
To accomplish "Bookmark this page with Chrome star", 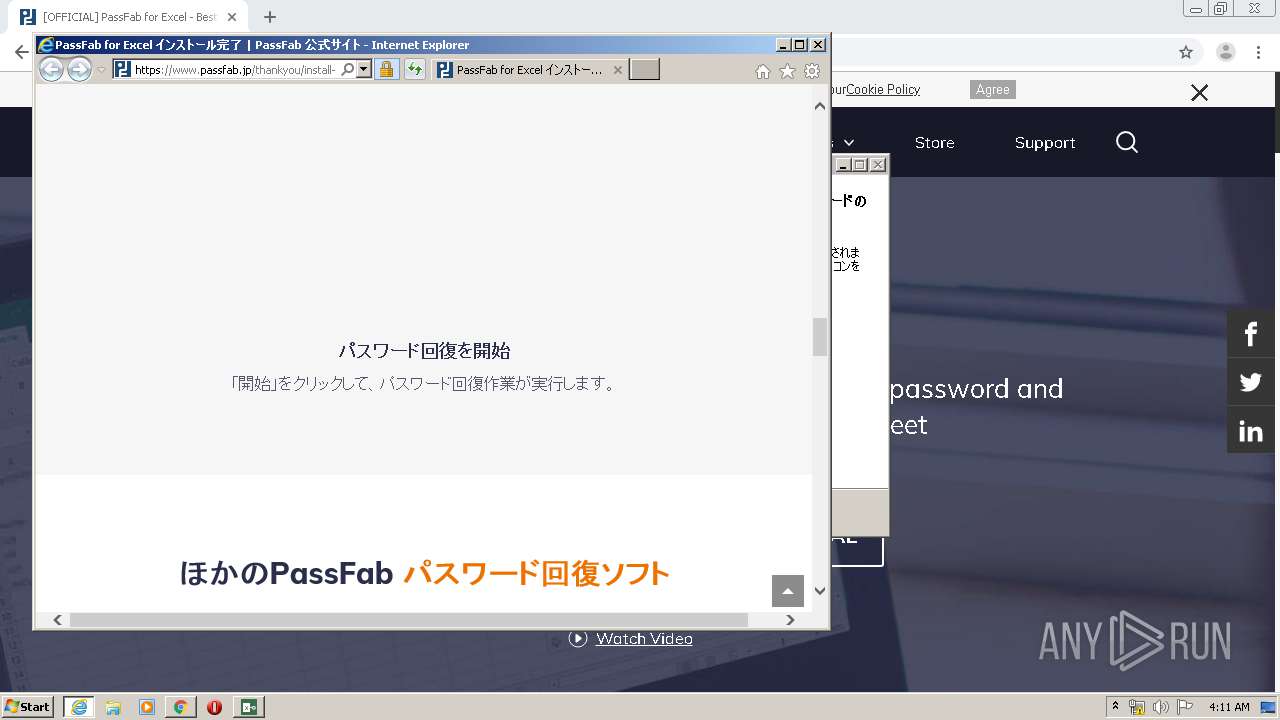I will tap(1186, 52).
